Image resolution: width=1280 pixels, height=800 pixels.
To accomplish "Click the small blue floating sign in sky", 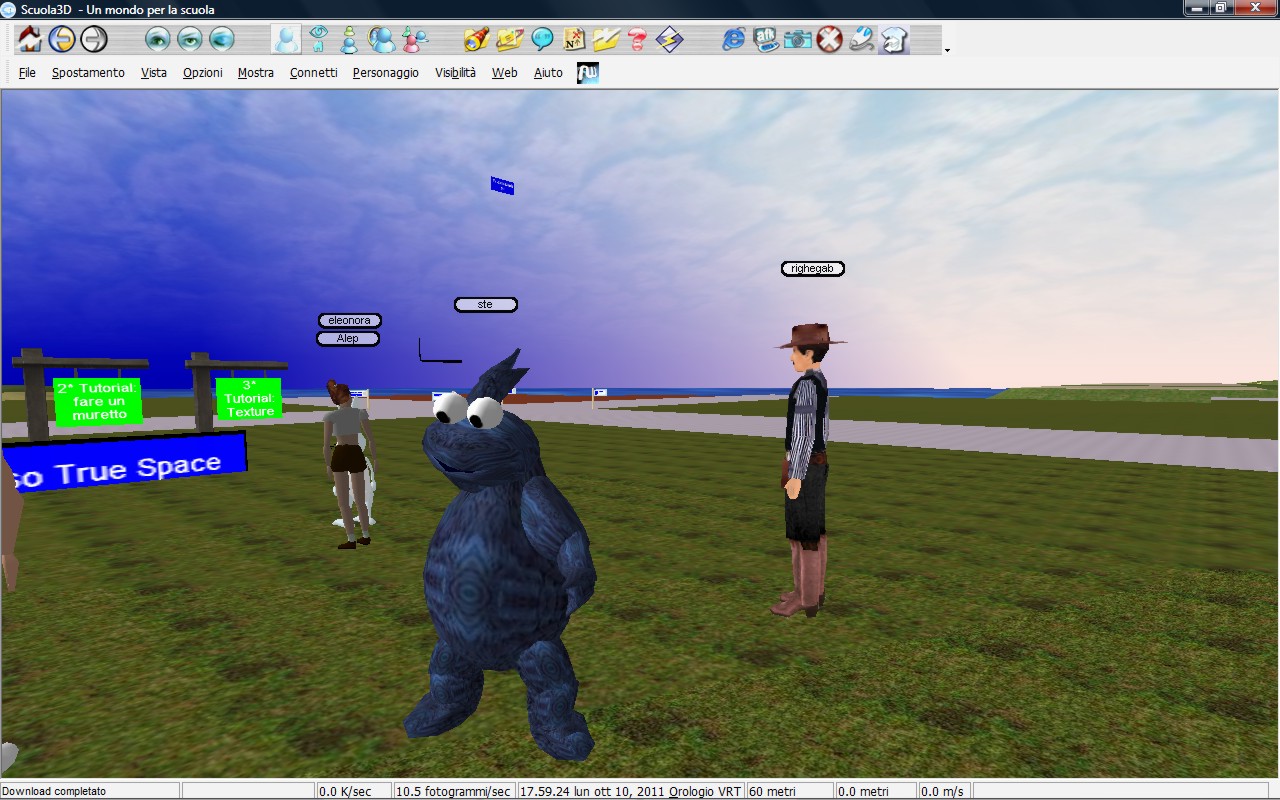I will pos(502,185).
